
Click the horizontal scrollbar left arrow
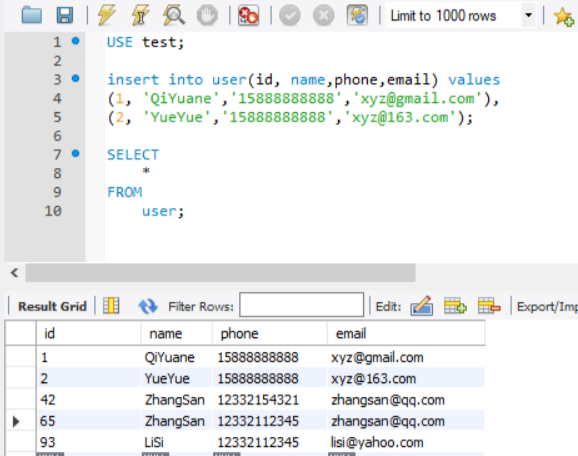click(x=14, y=273)
